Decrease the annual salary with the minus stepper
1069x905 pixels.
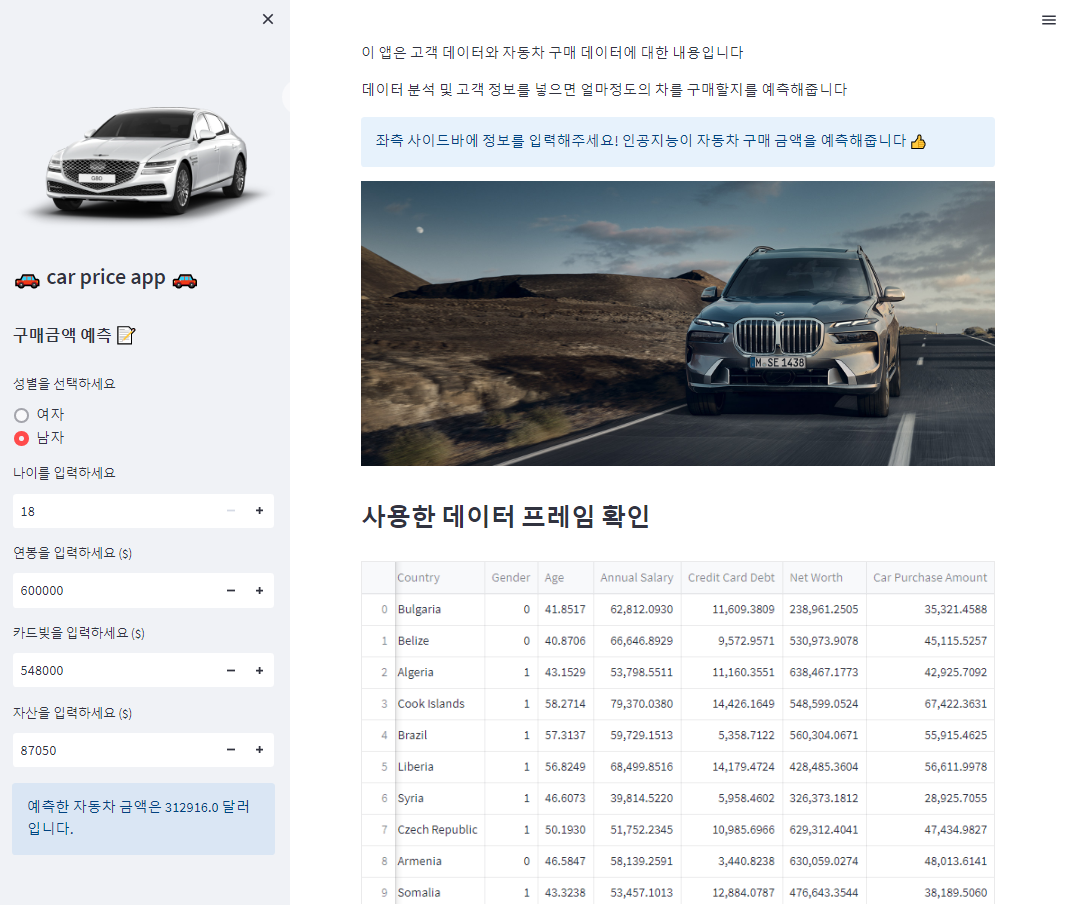point(230,590)
